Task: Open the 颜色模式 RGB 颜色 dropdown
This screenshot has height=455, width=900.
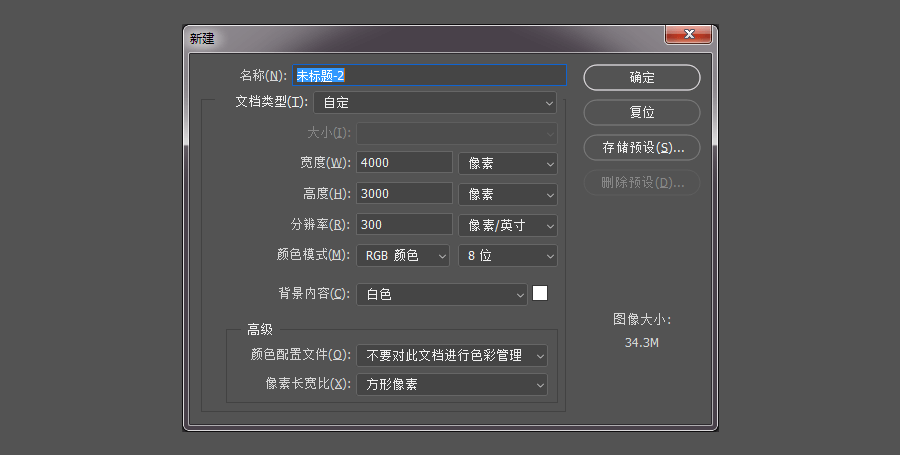Action: pyautogui.click(x=404, y=256)
